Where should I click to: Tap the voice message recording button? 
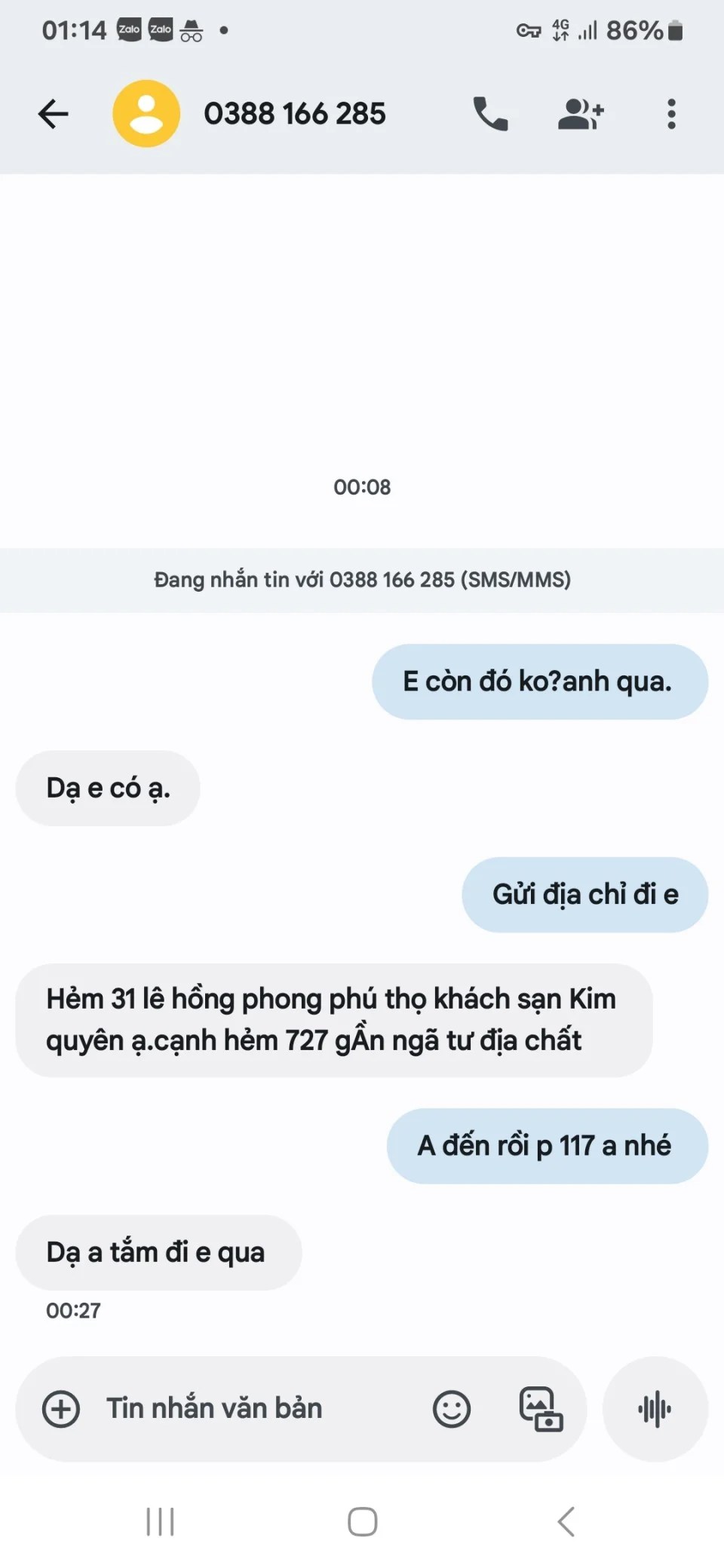tap(655, 1409)
